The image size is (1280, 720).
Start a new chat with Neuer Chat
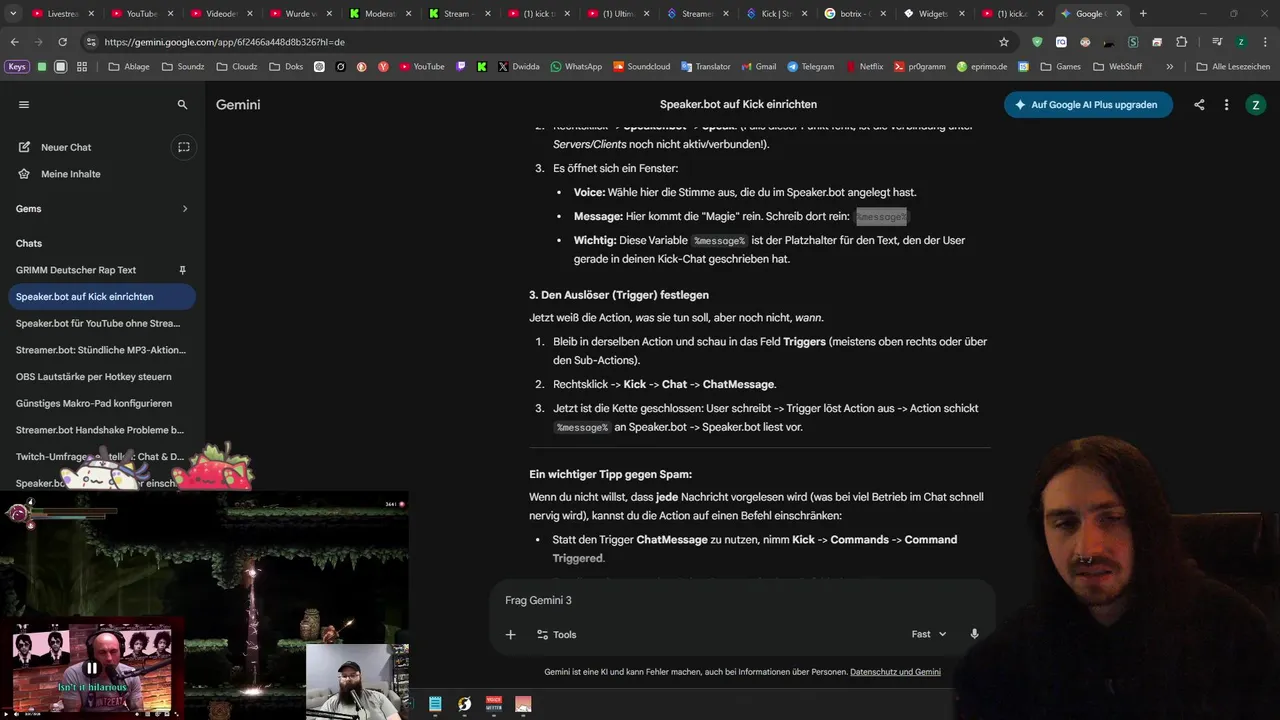[x=66, y=147]
